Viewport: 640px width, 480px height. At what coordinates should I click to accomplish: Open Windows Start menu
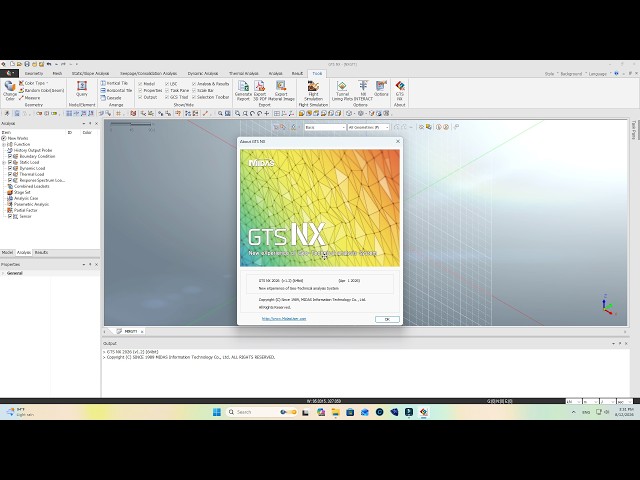click(217, 412)
